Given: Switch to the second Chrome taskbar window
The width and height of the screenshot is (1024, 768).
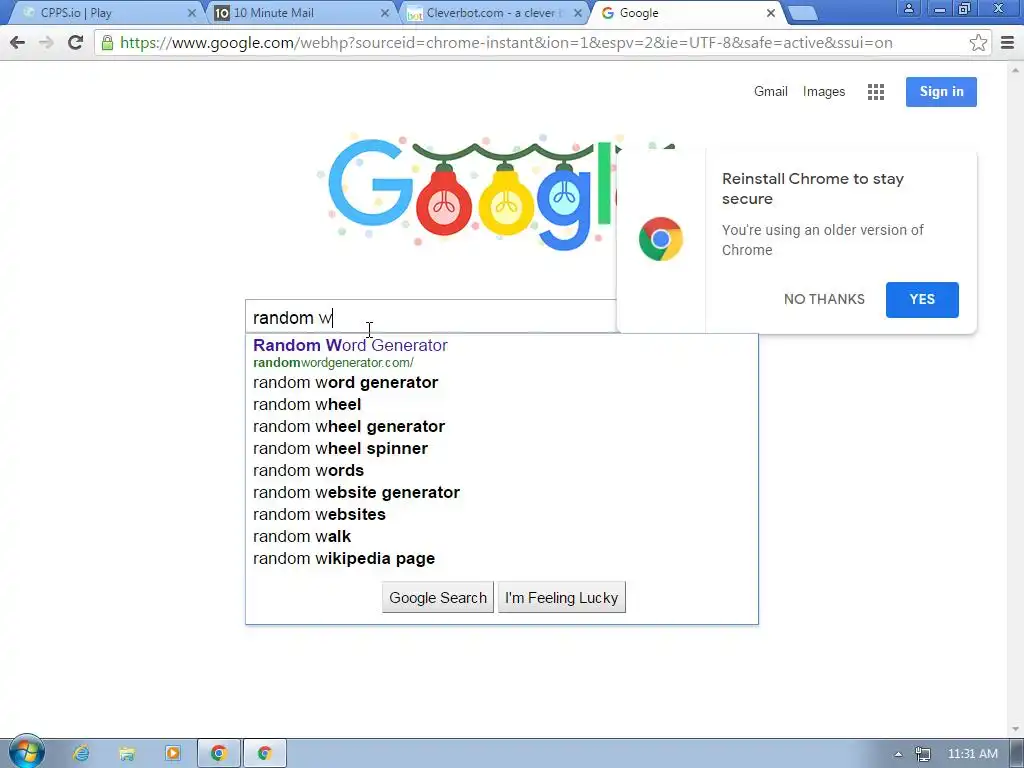Looking at the screenshot, I should pyautogui.click(x=264, y=753).
